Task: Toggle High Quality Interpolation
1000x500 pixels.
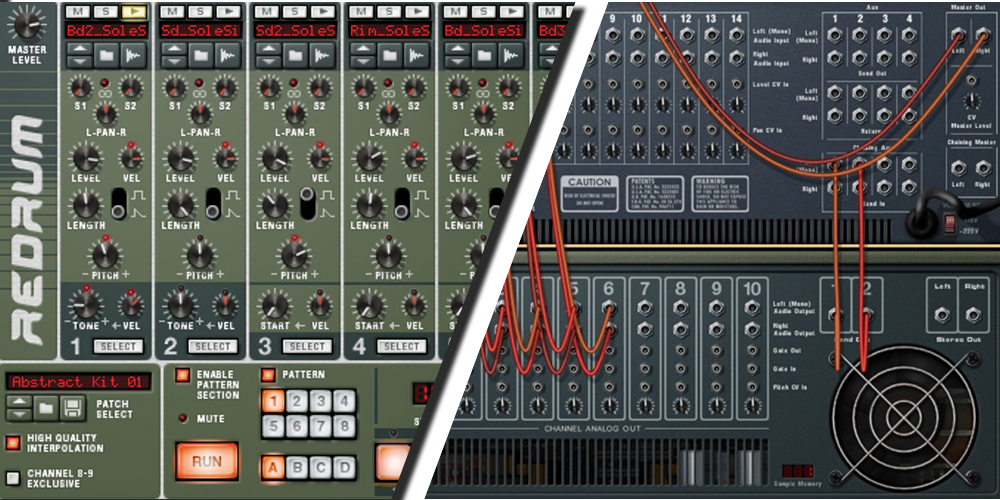Action: [13, 443]
